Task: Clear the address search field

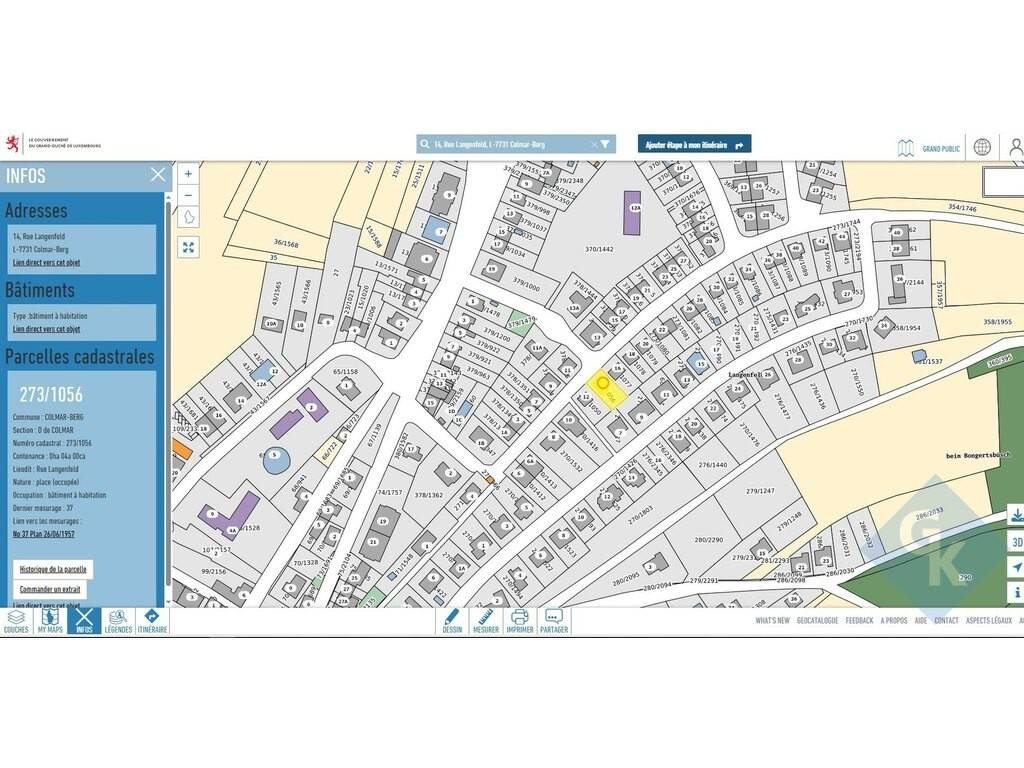Action: pos(594,145)
